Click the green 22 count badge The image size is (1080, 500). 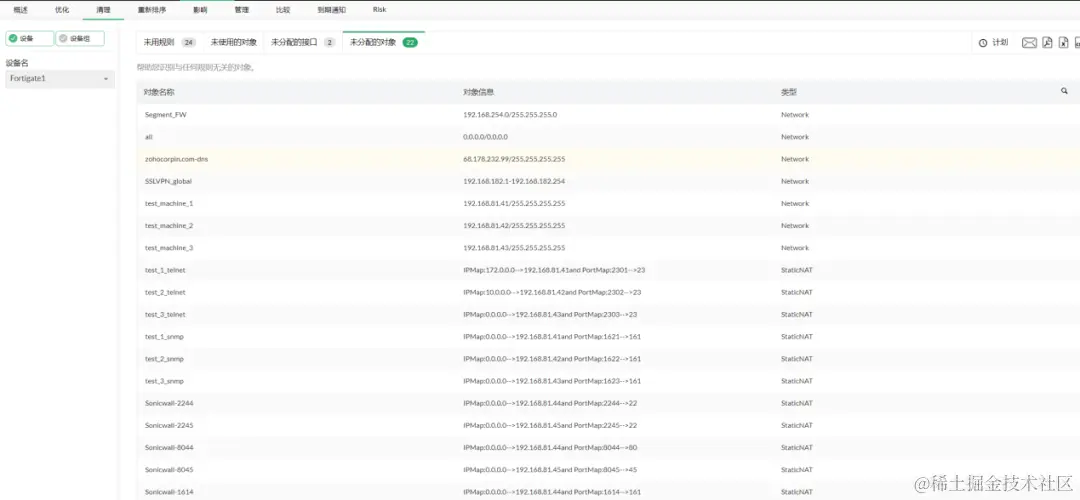[410, 43]
